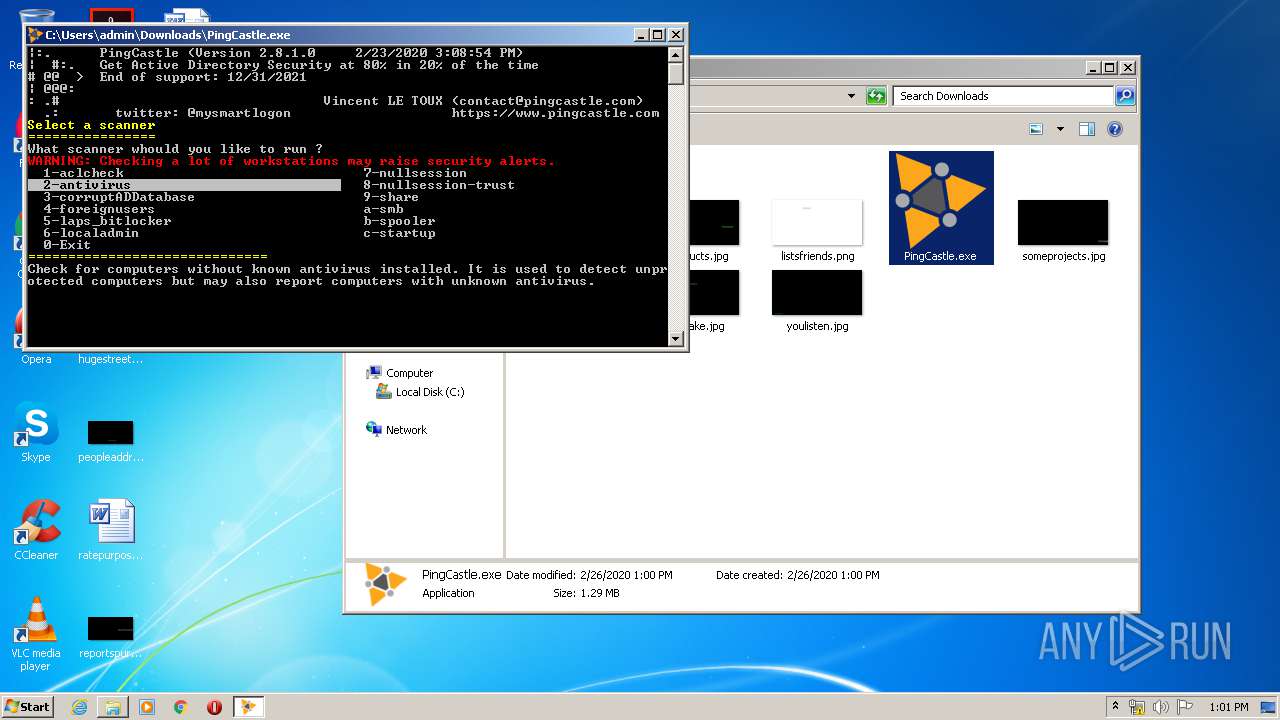Screen dimensions: 1280x720
Task: Click the Start button
Action: (x=27, y=707)
